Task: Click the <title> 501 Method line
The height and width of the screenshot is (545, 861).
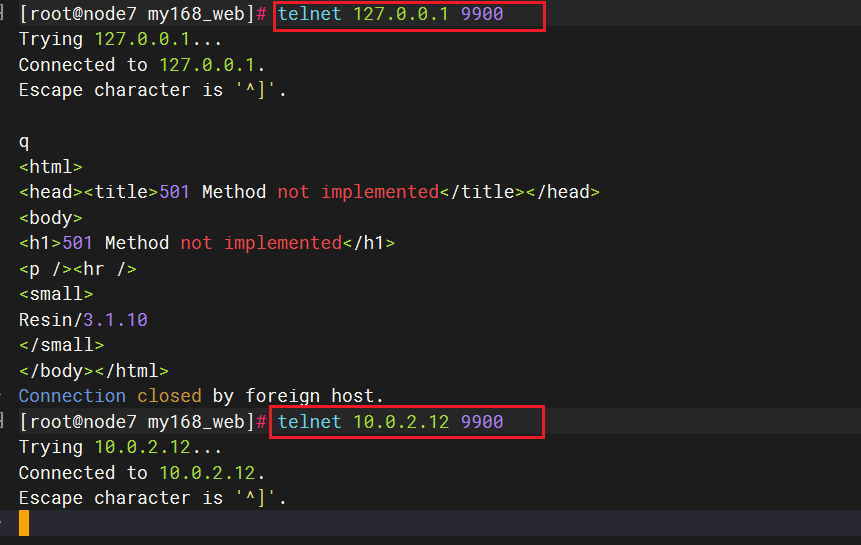Action: tap(308, 192)
